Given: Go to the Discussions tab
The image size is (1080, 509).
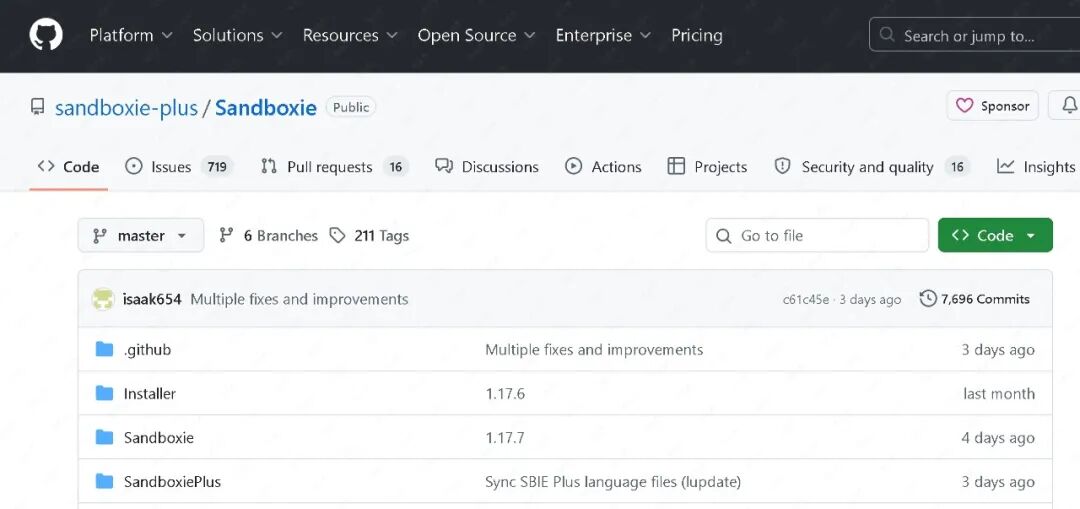Looking at the screenshot, I should coord(487,167).
